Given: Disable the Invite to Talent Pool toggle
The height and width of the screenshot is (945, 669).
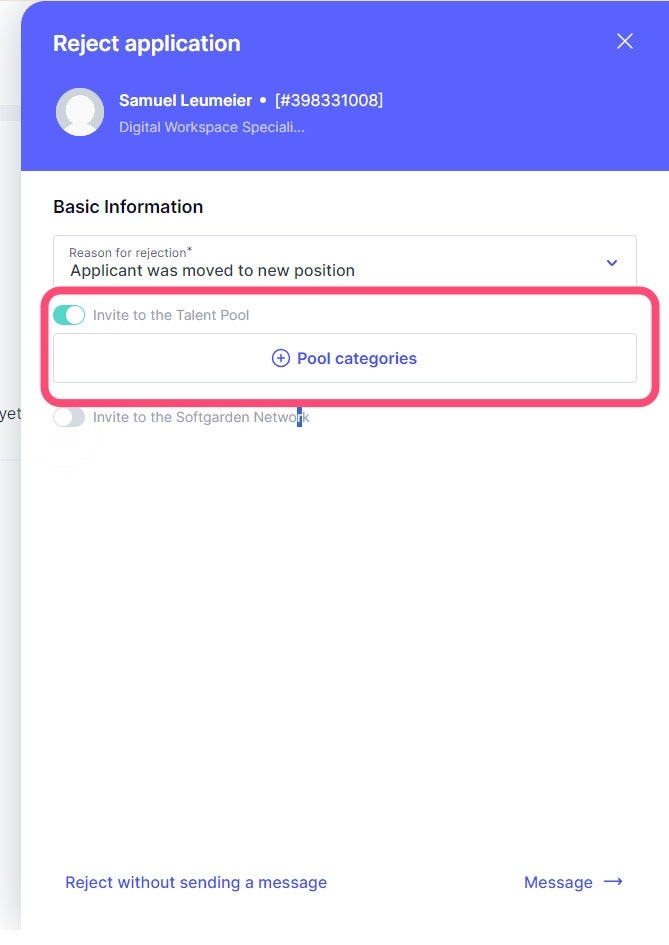Looking at the screenshot, I should [69, 315].
